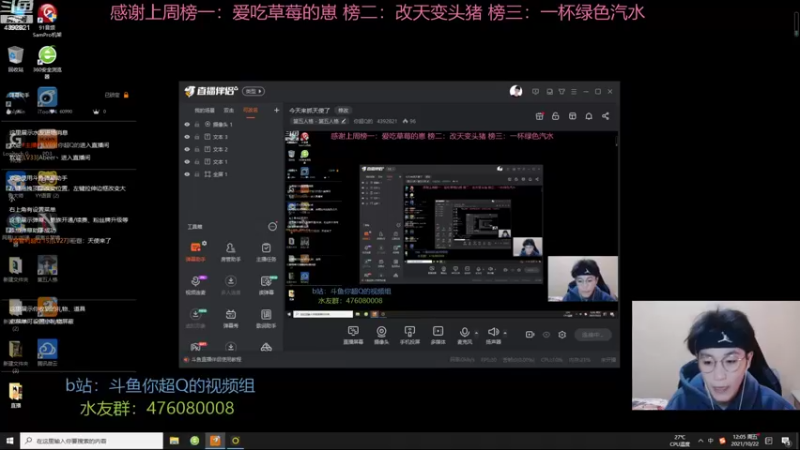Start recording with the camcorder icon
Viewport: 800px width, 450px height.
530,335
